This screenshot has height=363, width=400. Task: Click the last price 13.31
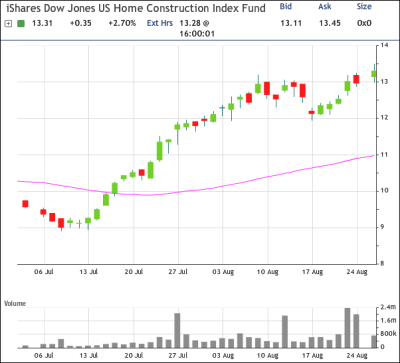click(x=42, y=23)
